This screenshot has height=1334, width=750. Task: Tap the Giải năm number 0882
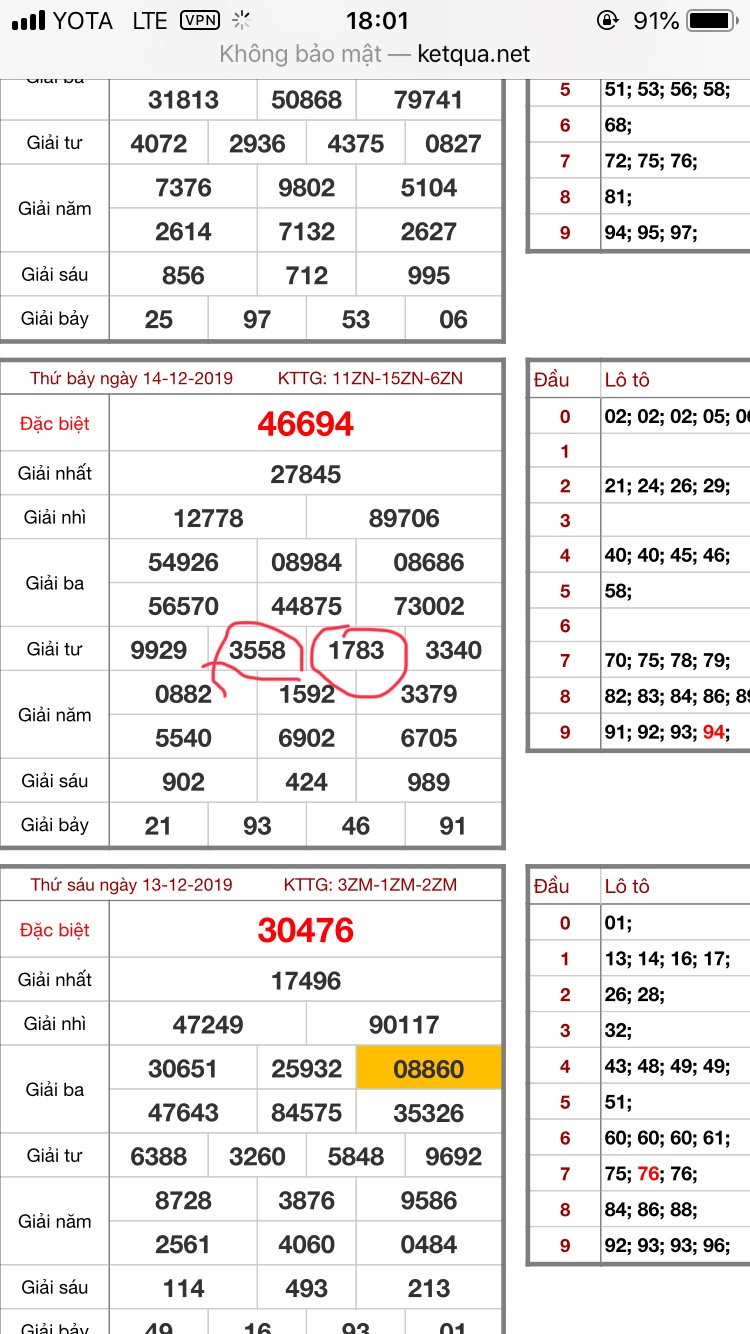coord(183,694)
